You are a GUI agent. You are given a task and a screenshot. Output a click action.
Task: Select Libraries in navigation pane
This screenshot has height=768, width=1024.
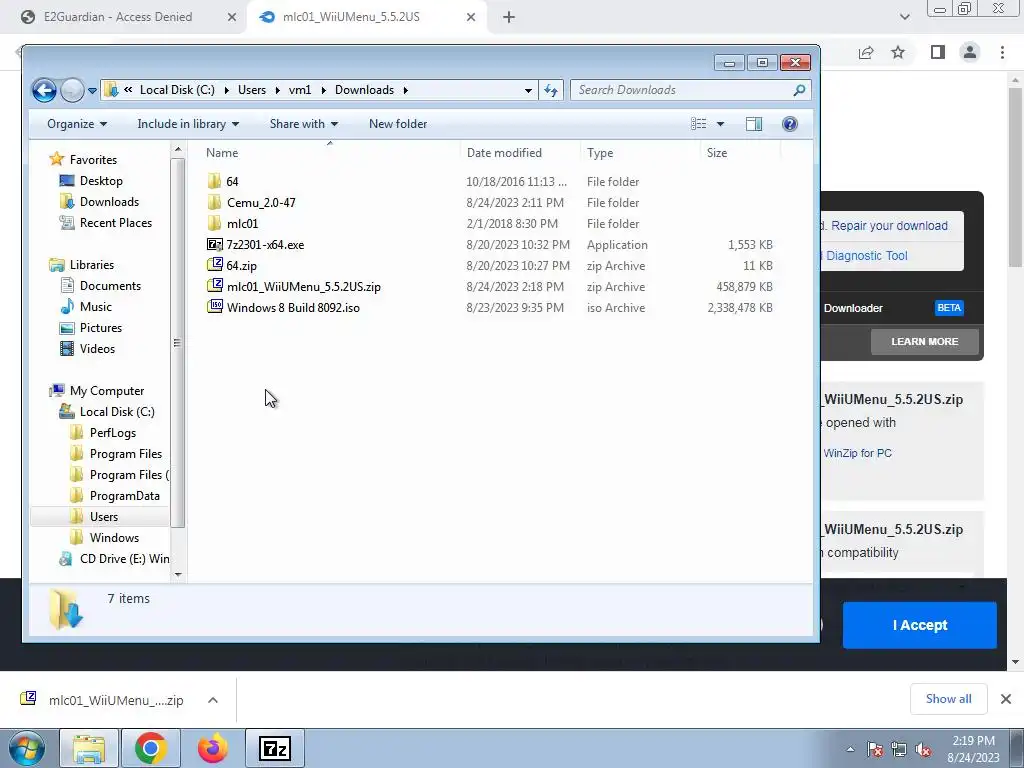[x=91, y=264]
